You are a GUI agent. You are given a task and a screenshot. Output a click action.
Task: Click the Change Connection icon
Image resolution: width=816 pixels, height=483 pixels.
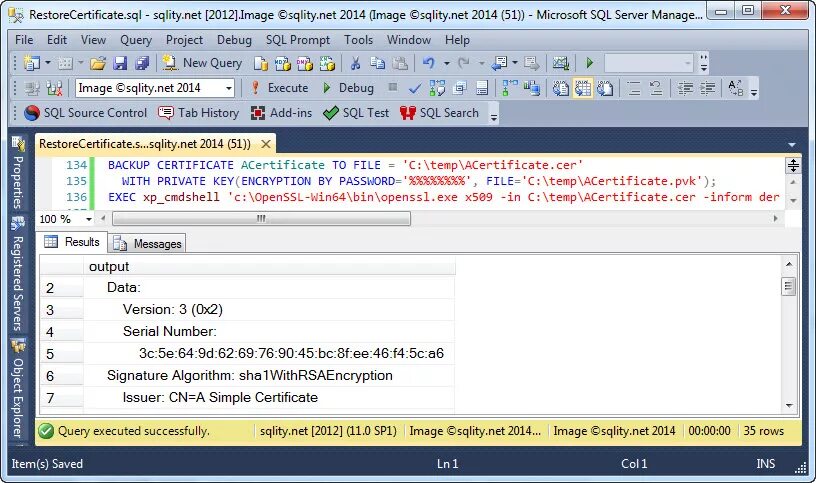(x=55, y=88)
